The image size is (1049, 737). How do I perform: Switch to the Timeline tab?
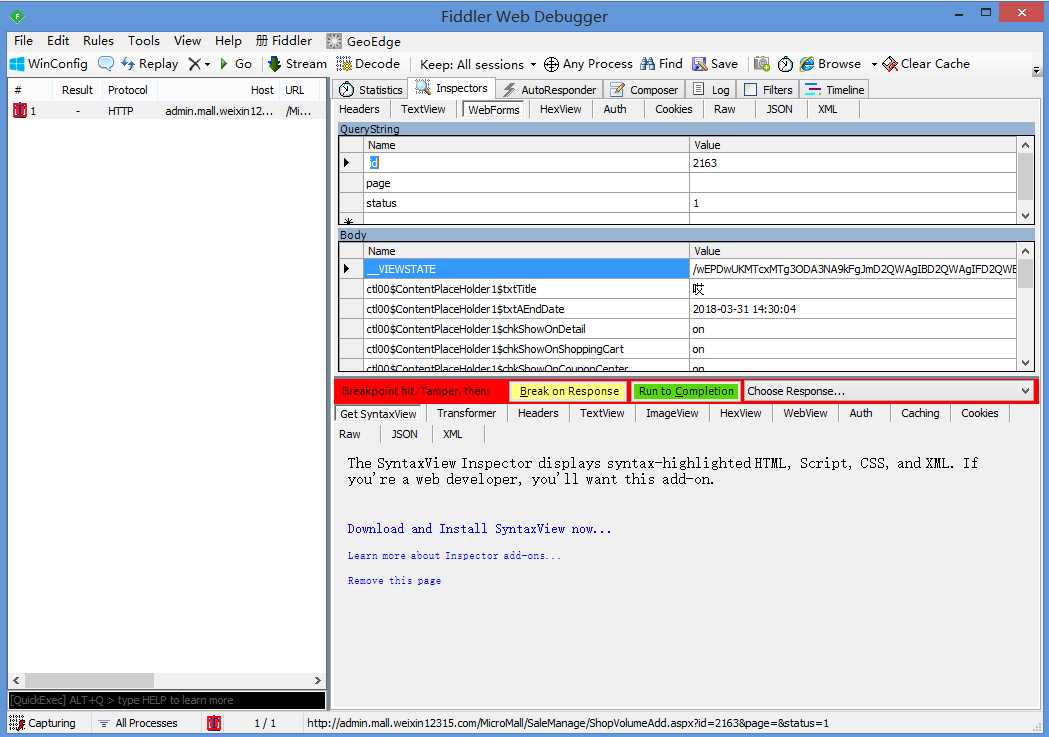pos(834,90)
